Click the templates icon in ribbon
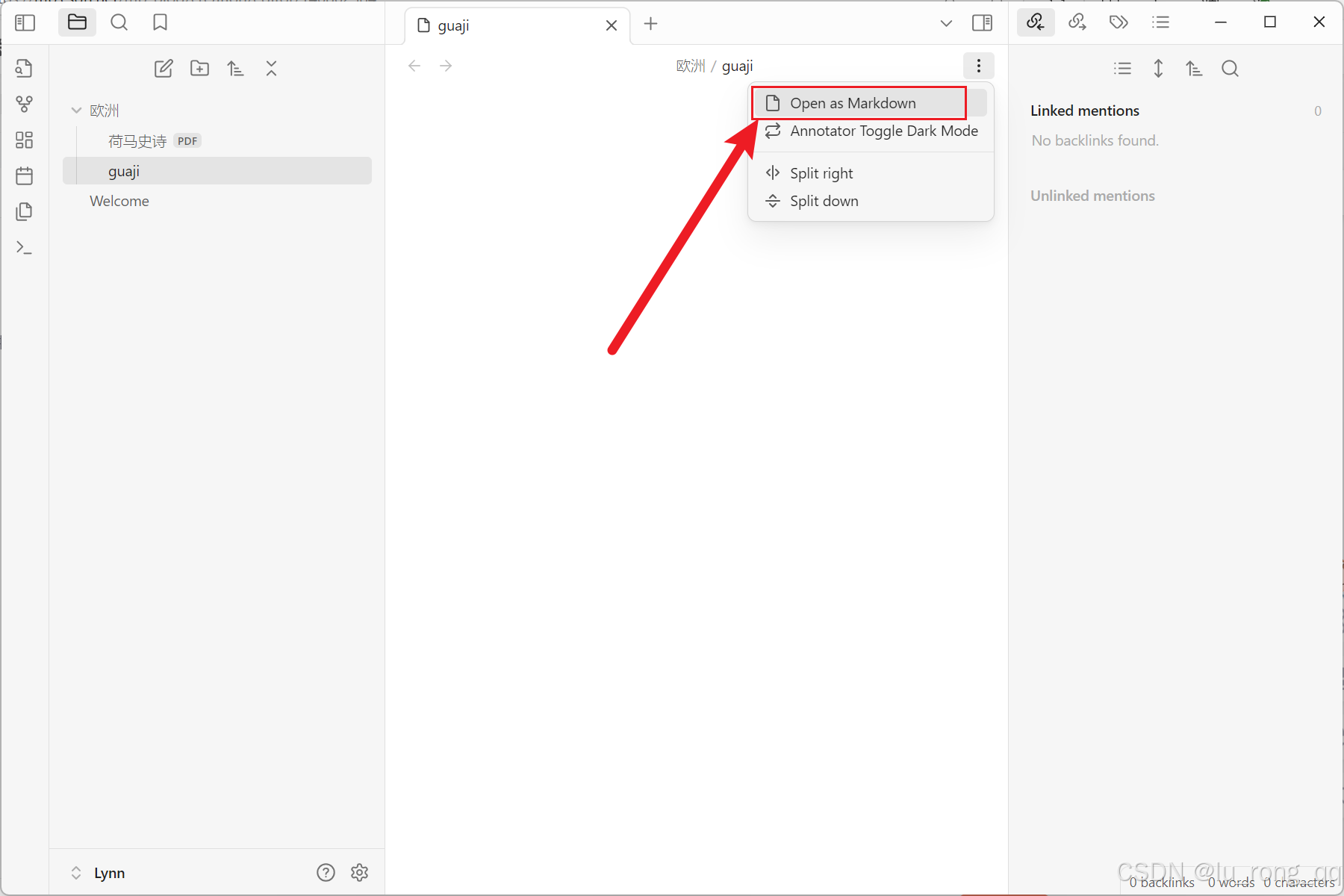The image size is (1344, 896). [24, 211]
